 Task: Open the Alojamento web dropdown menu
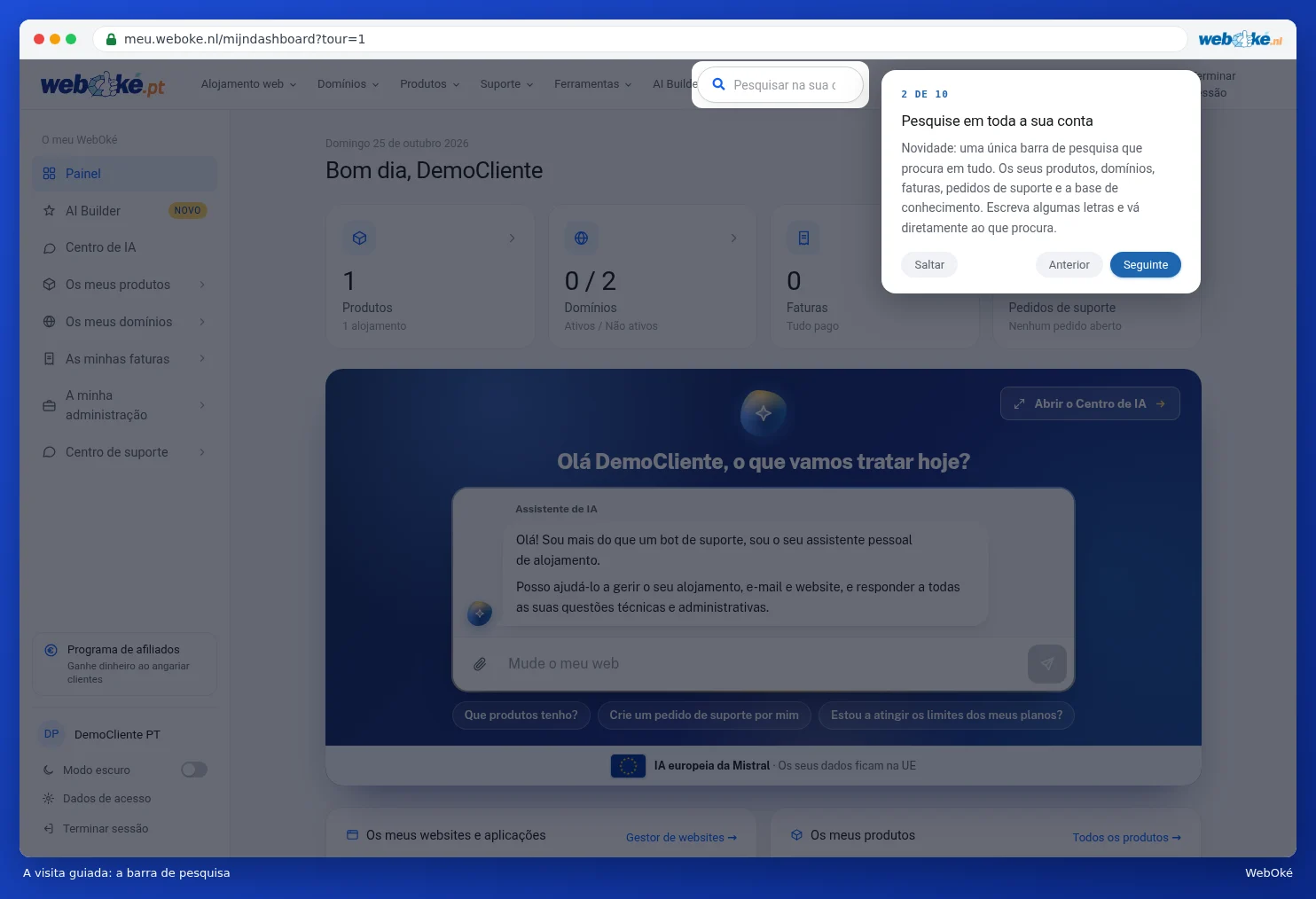point(249,84)
